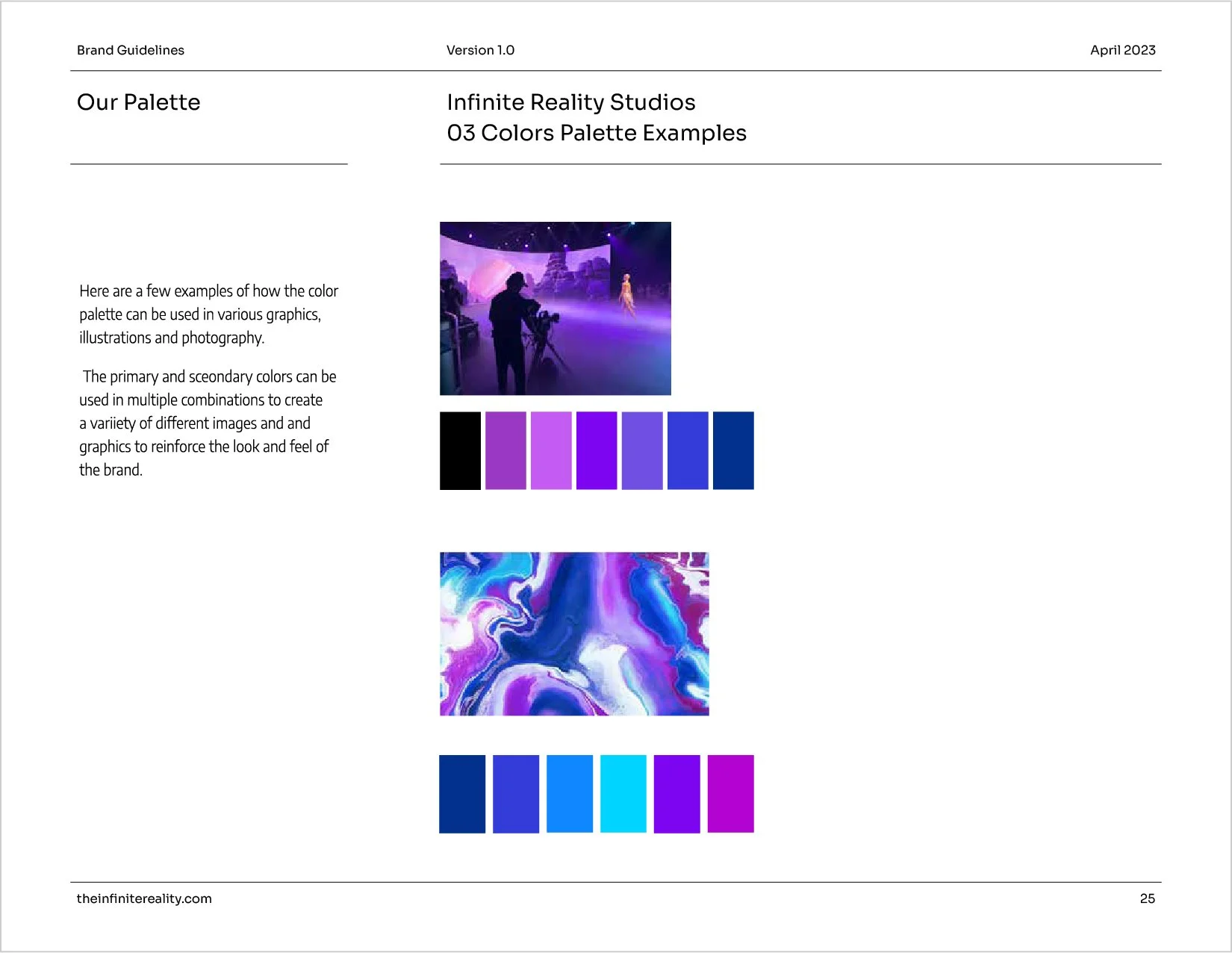Click the muted periwinkle swatch in top palette

[x=642, y=450]
